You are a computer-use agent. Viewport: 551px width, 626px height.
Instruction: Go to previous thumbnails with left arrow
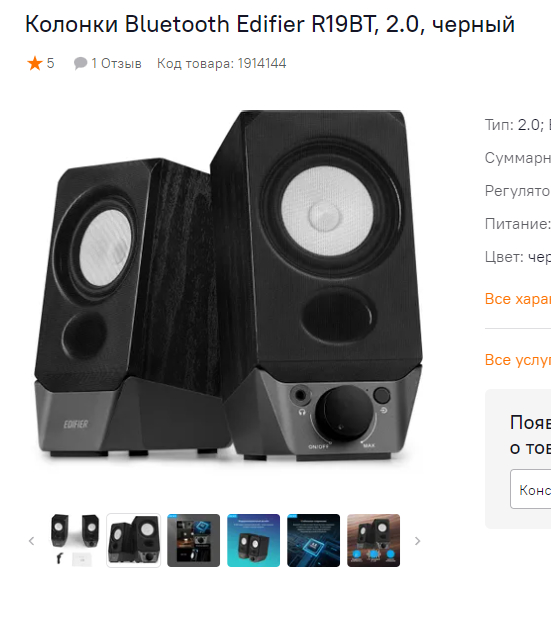pyautogui.click(x=32, y=541)
